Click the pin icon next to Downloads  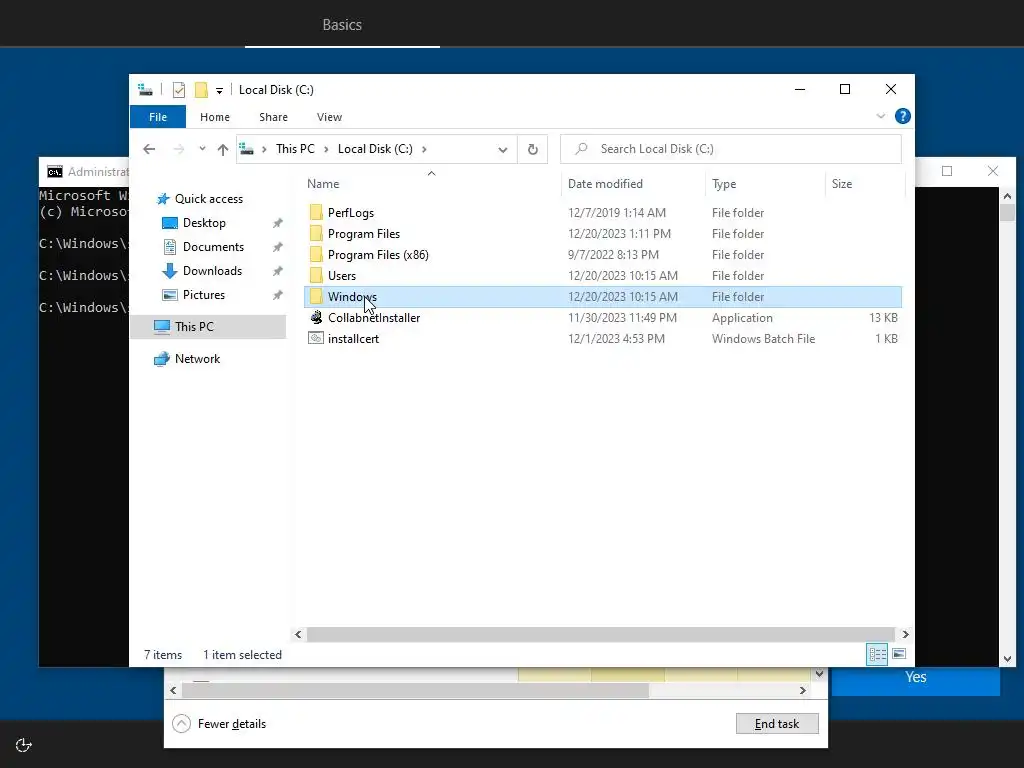[278, 271]
